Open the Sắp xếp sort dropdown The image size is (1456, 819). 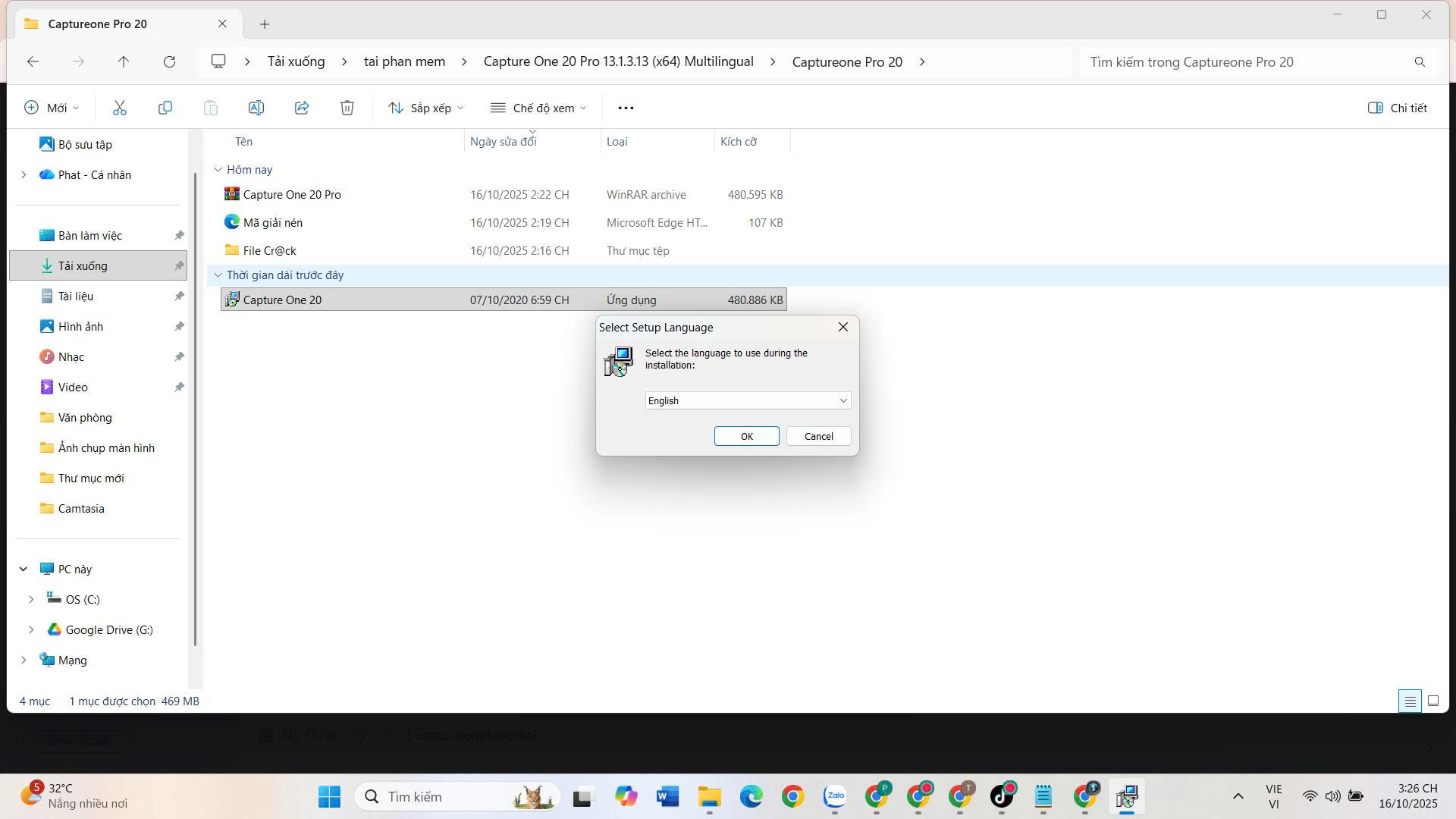(x=425, y=108)
